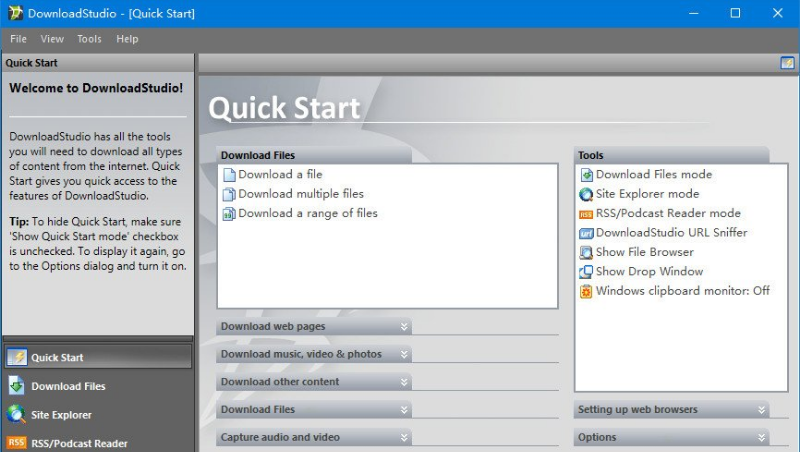The height and width of the screenshot is (452, 800).
Task: Click the Download multiple files link
Action: [x=301, y=194]
